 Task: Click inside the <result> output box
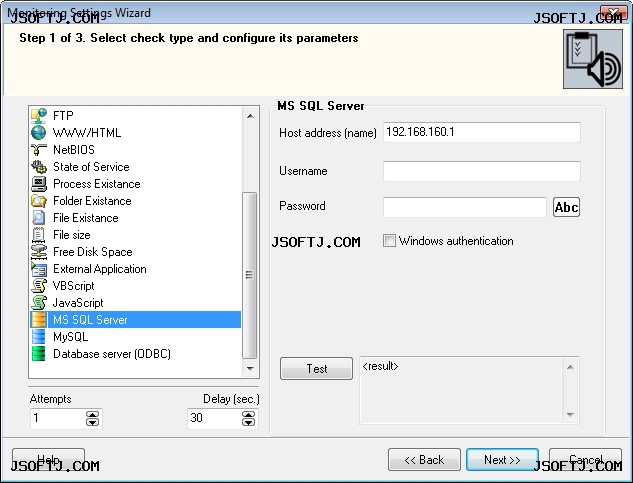tap(461, 390)
